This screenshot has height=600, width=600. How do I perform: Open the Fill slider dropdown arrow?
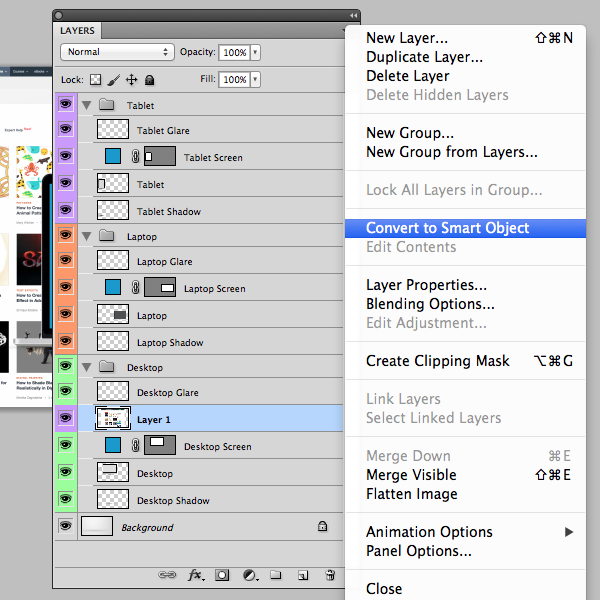point(255,79)
